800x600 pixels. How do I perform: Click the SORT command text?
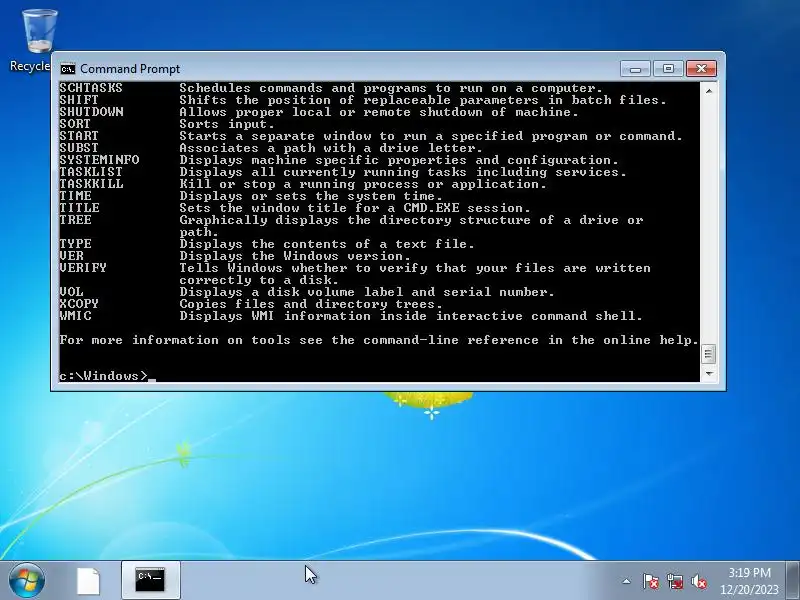click(74, 124)
